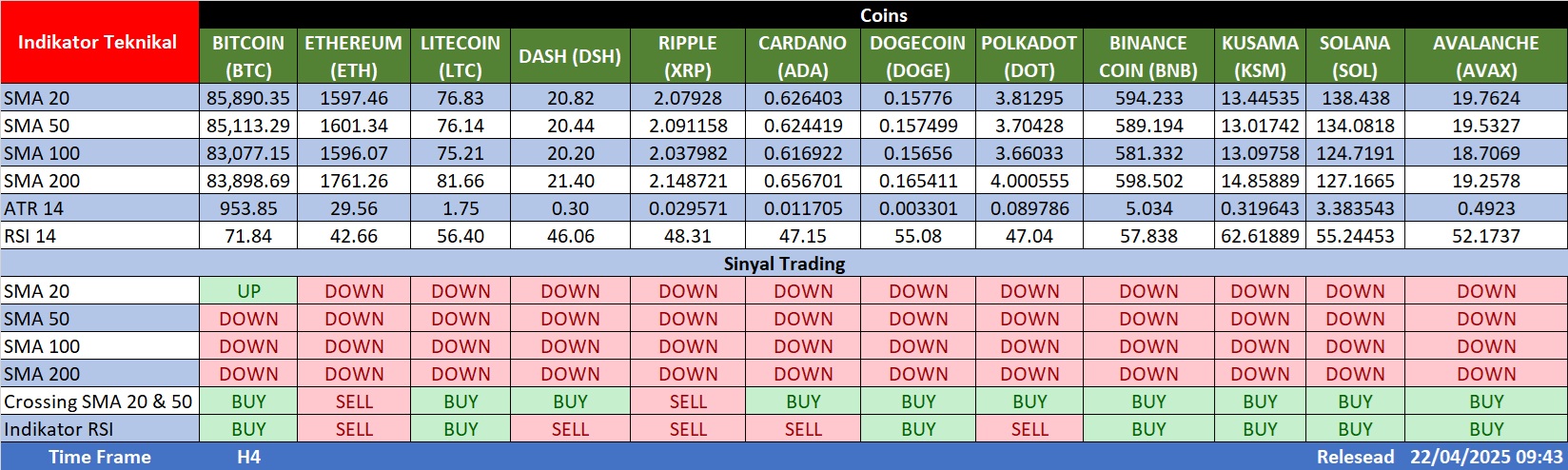The image size is (1568, 470).
Task: Select Bitcoin's RSI 14 value 71.84
Action: [248, 236]
